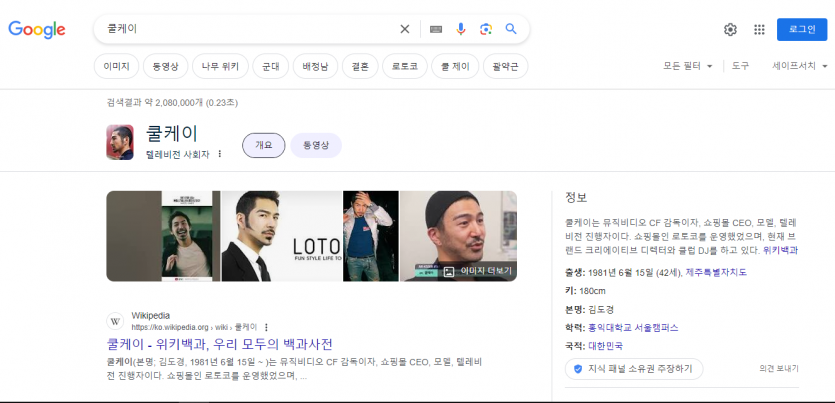Open the LOTO suit image thumbnail
This screenshot has width=835, height=403.
click(282, 236)
